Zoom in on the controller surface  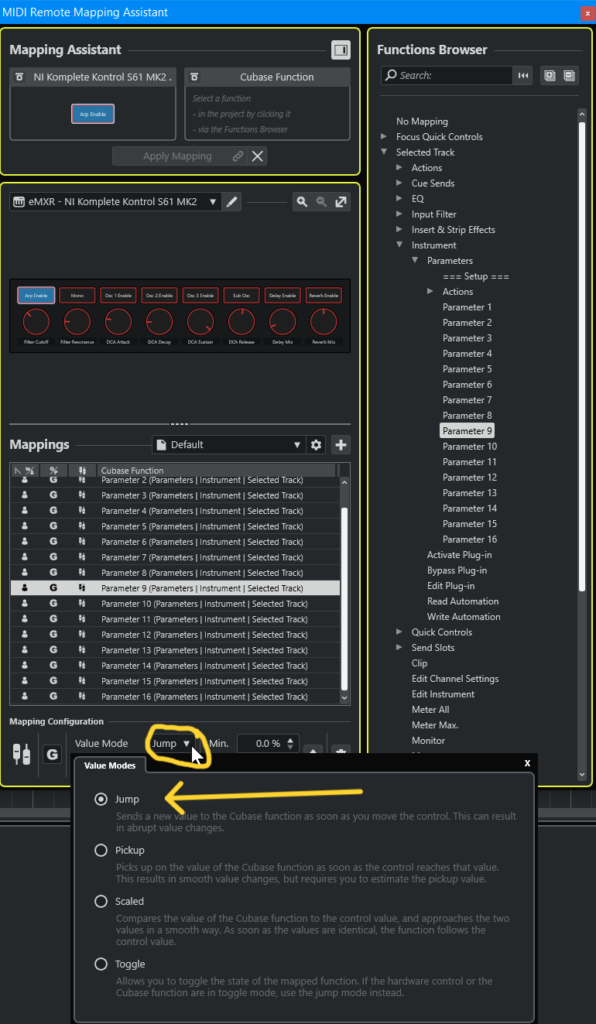302,202
